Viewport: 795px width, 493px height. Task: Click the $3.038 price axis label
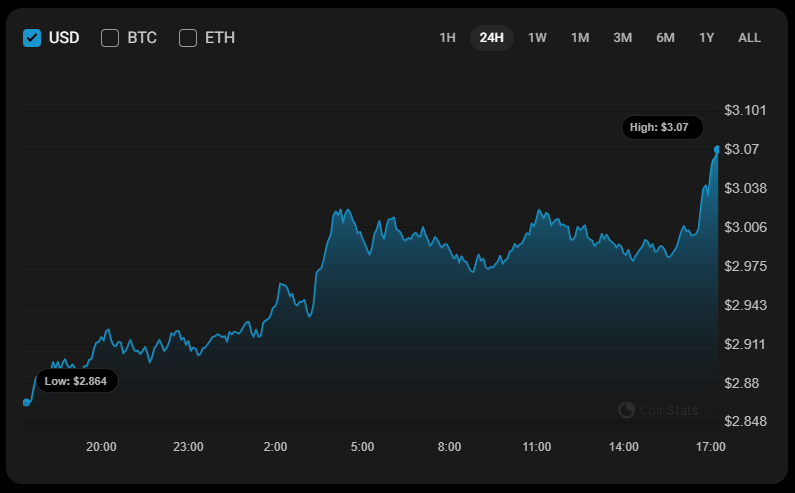(744, 188)
